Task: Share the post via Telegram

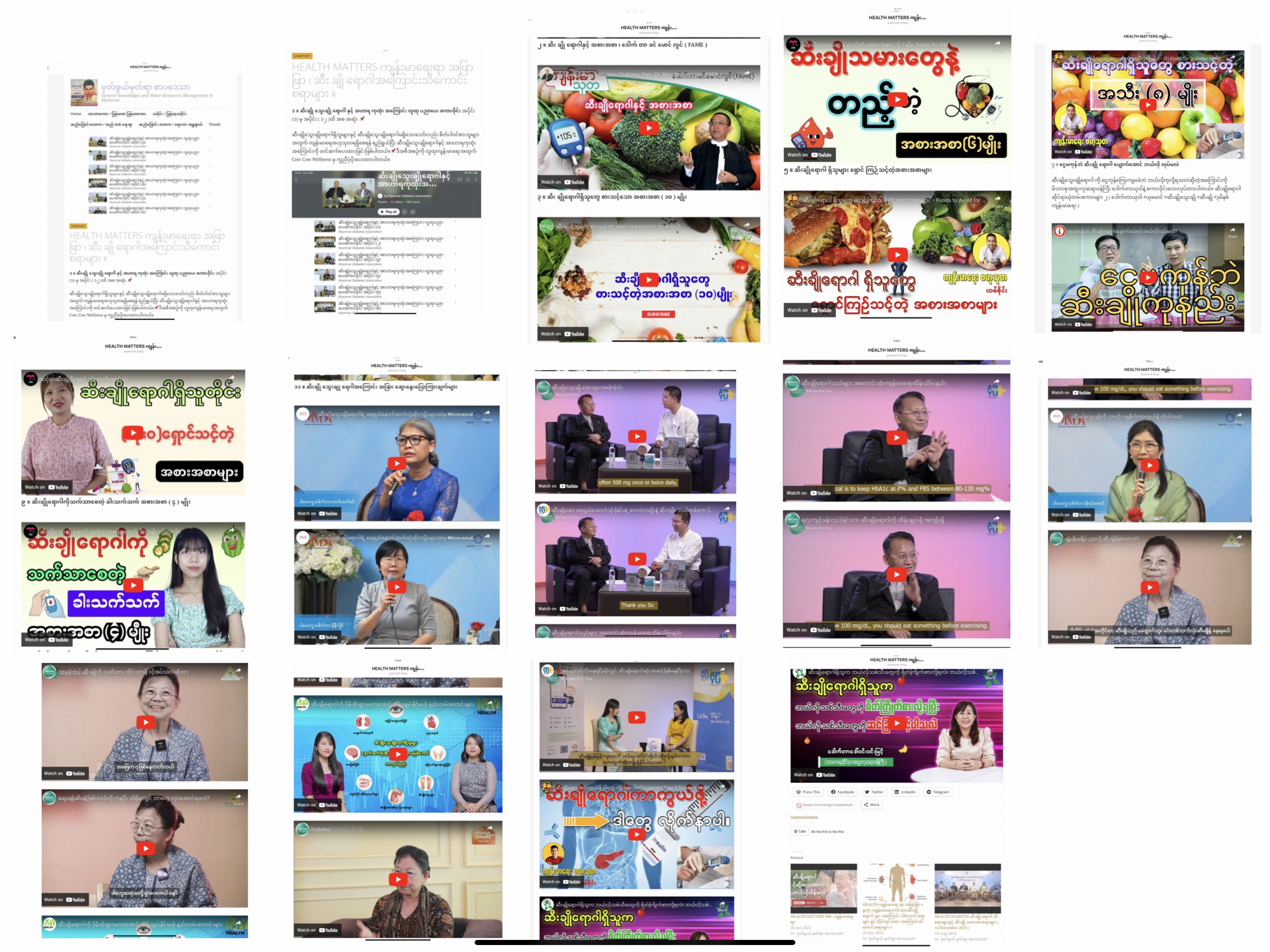Action: point(938,792)
